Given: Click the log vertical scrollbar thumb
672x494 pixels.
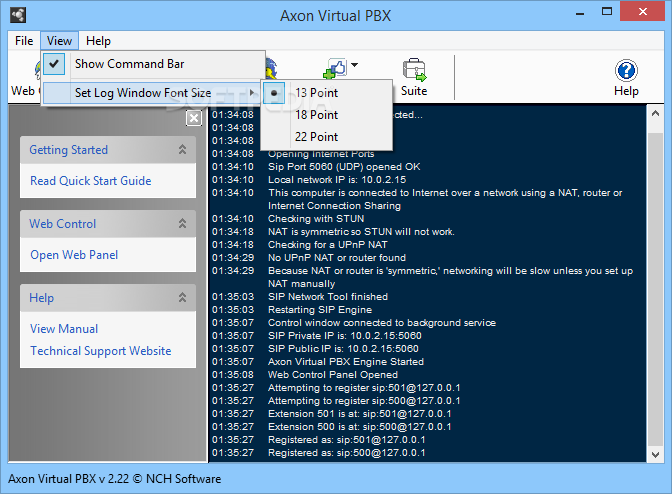Looking at the screenshot, I should tap(655, 289).
